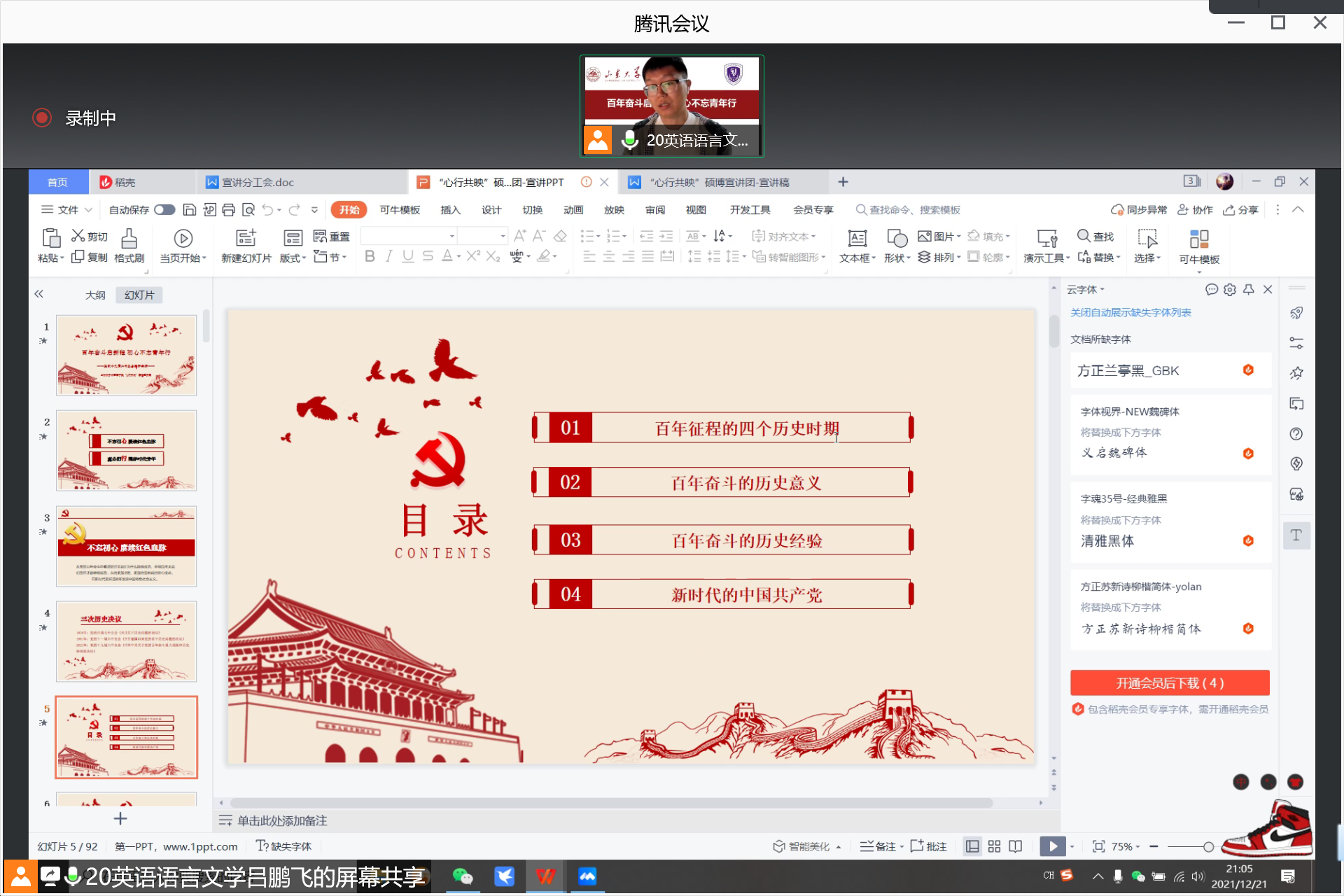
Task: Pin the cloud fonts panel
Action: click(x=1249, y=289)
